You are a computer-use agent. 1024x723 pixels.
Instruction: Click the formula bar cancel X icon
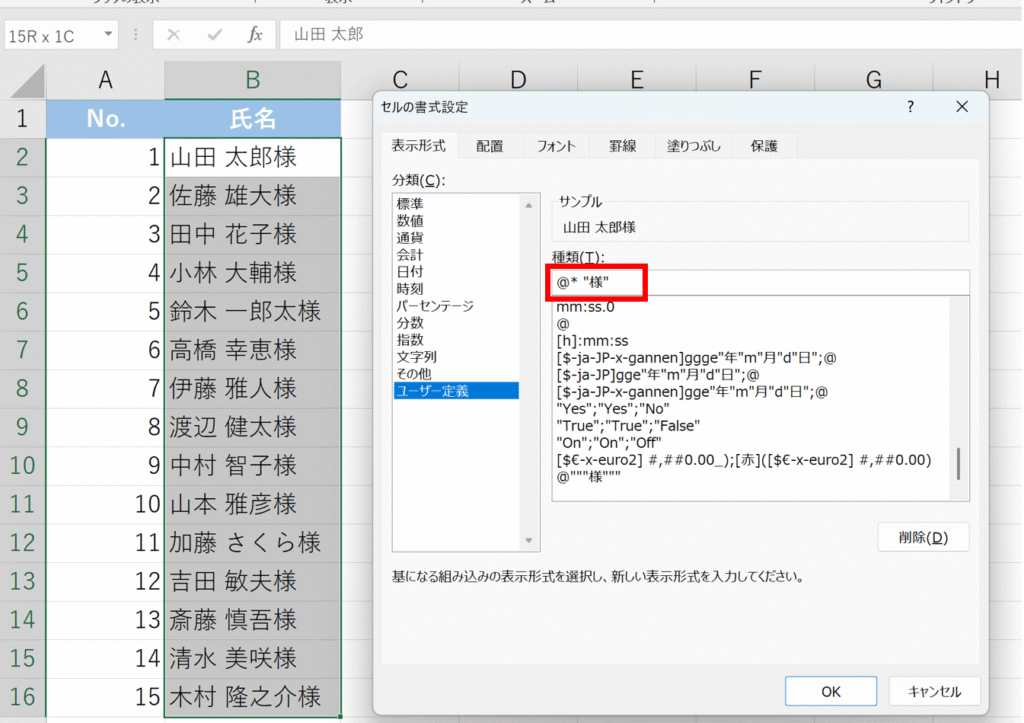pyautogui.click(x=174, y=35)
